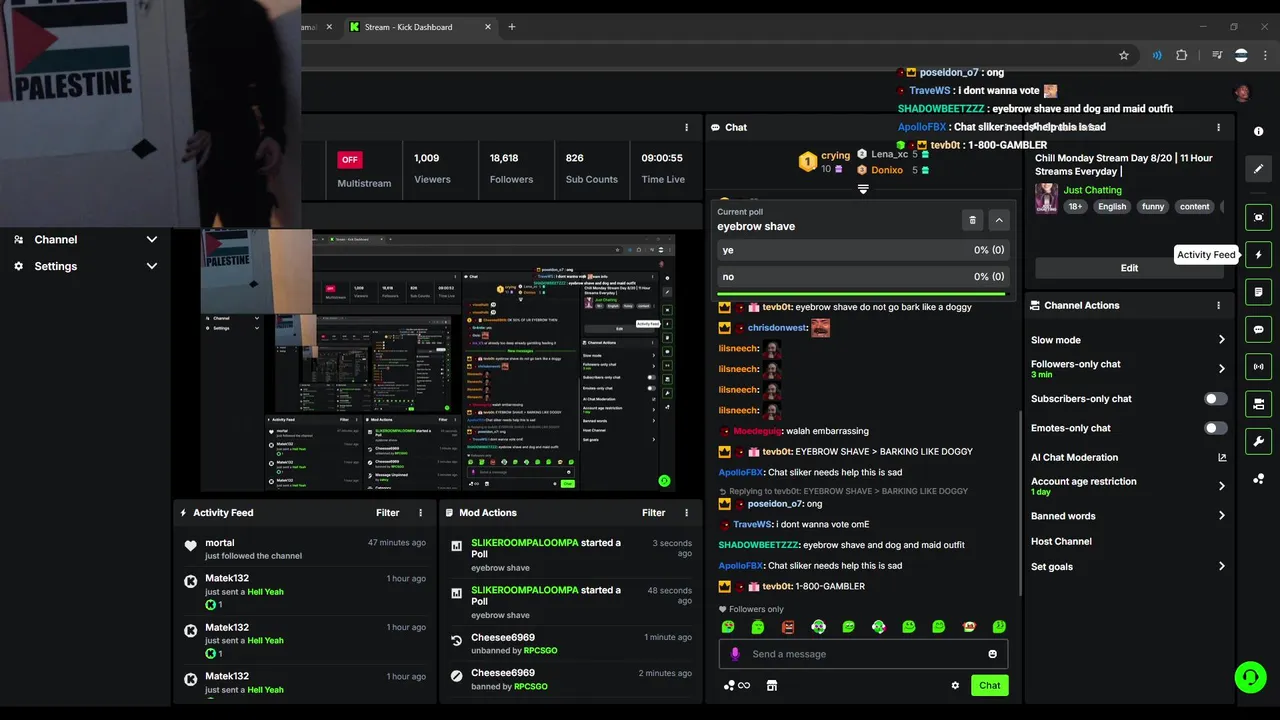Click the green poll timer progress bar
Viewport: 1280px width, 720px height.
(861, 294)
